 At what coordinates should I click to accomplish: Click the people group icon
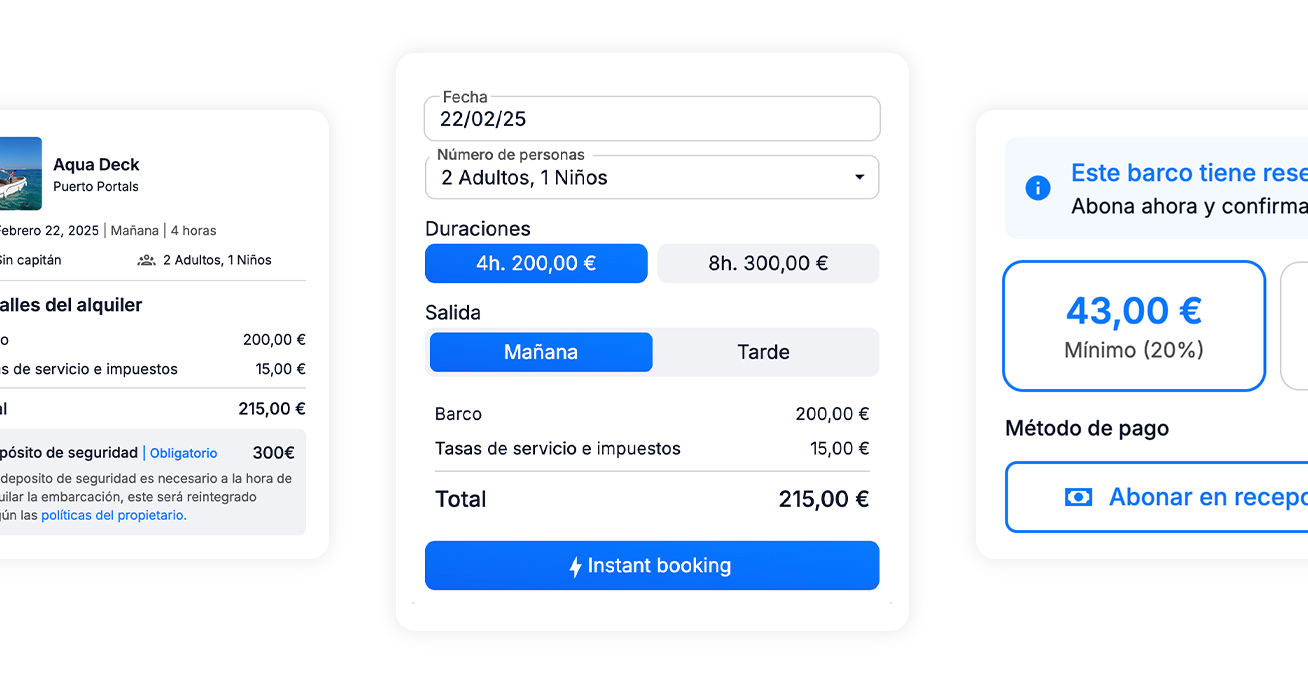(147, 260)
